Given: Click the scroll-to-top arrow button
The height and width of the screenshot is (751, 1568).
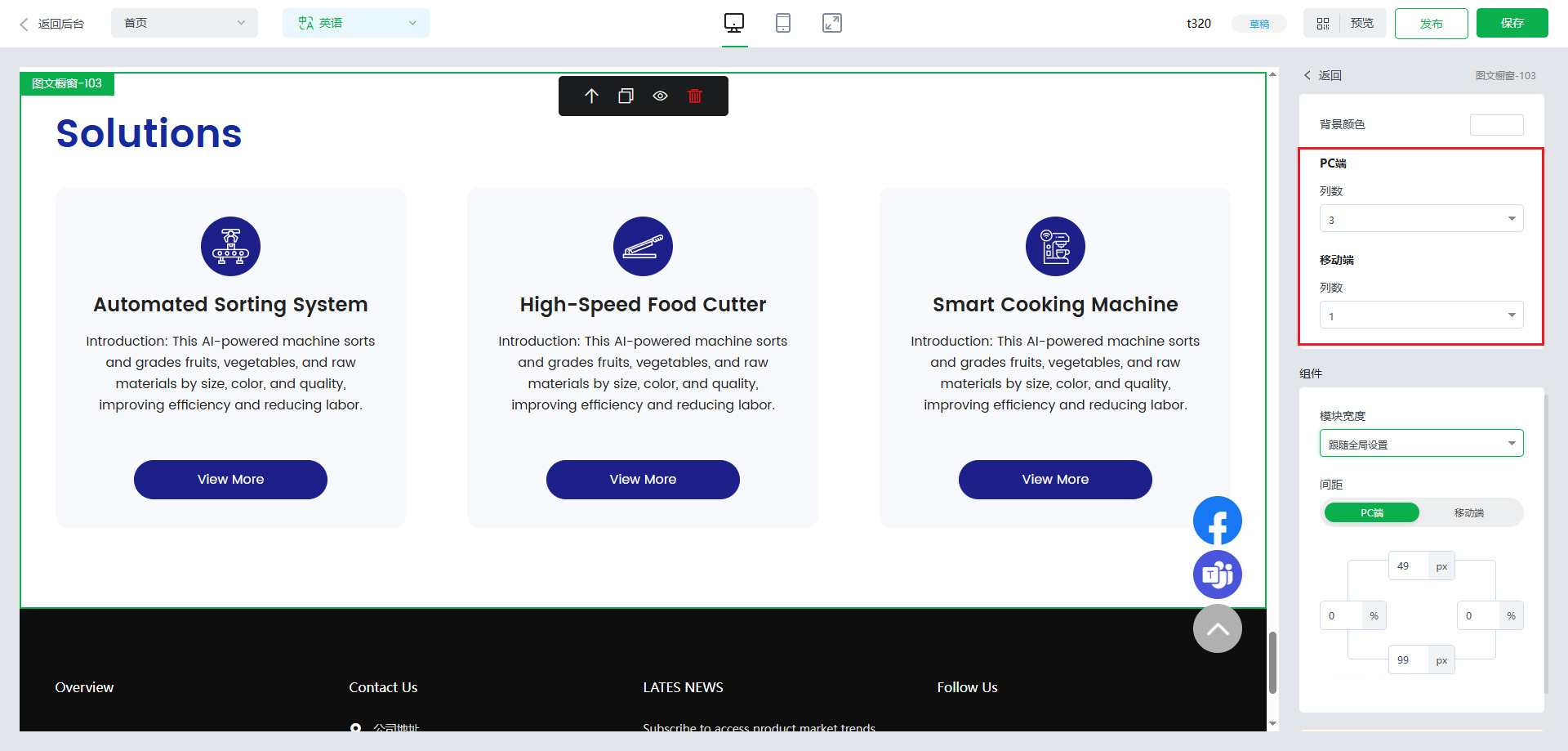Looking at the screenshot, I should [1217, 628].
